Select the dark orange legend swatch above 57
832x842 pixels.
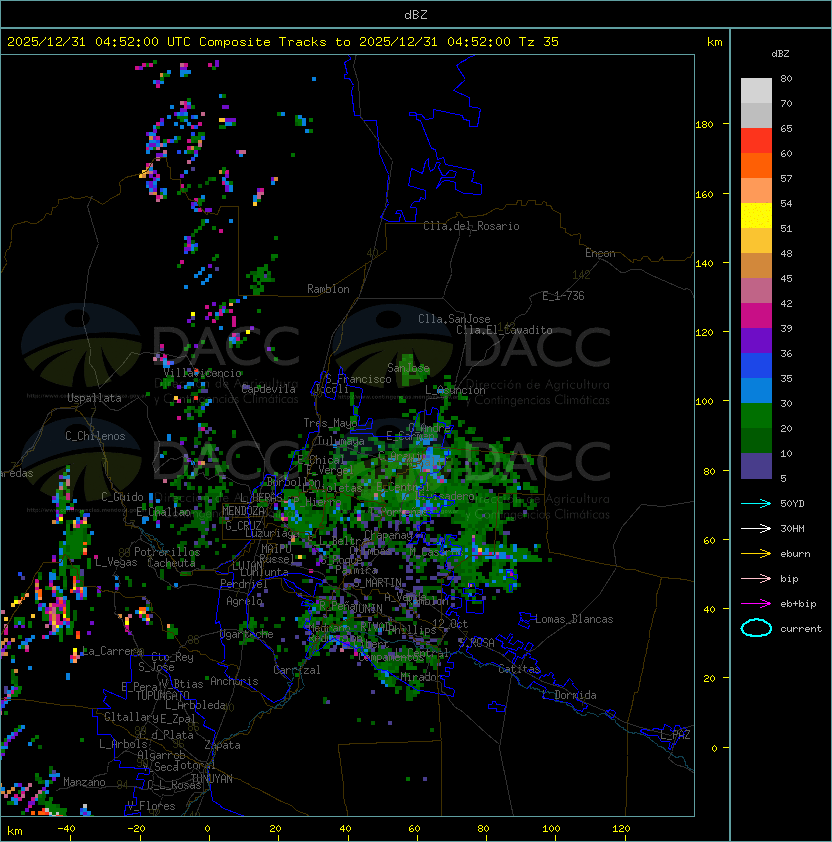pos(756,165)
